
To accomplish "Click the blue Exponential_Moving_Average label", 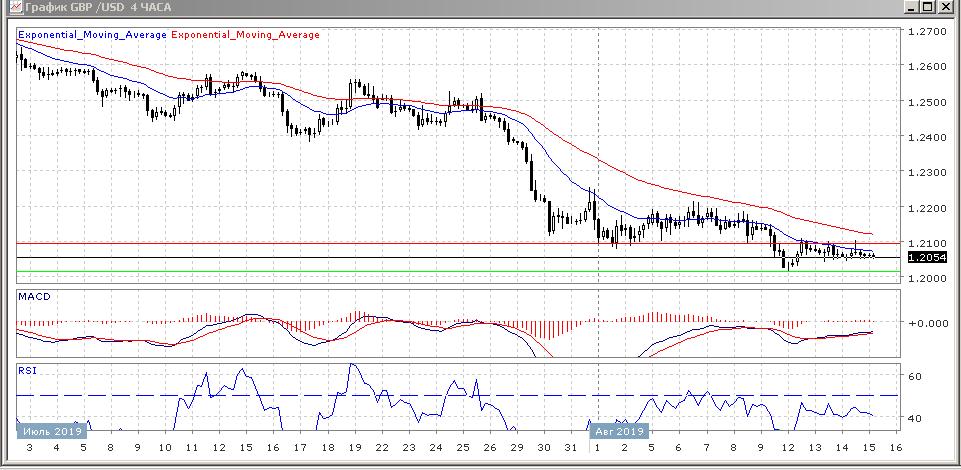I will coord(93,35).
